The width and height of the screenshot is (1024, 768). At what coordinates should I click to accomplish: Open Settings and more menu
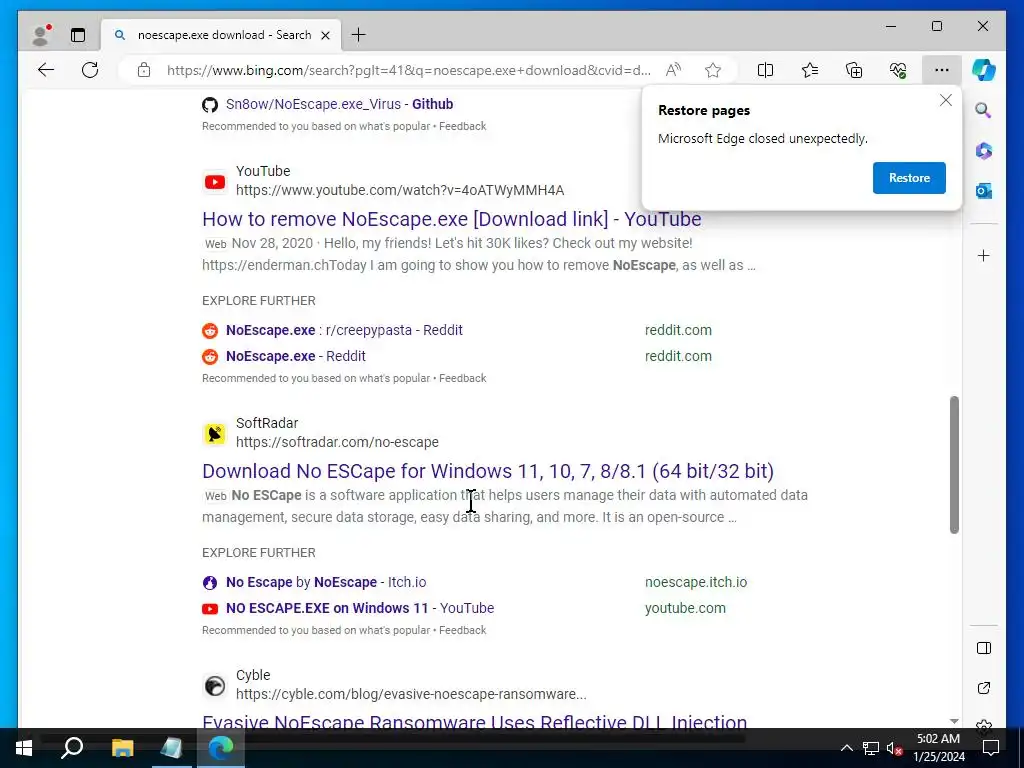tap(941, 70)
